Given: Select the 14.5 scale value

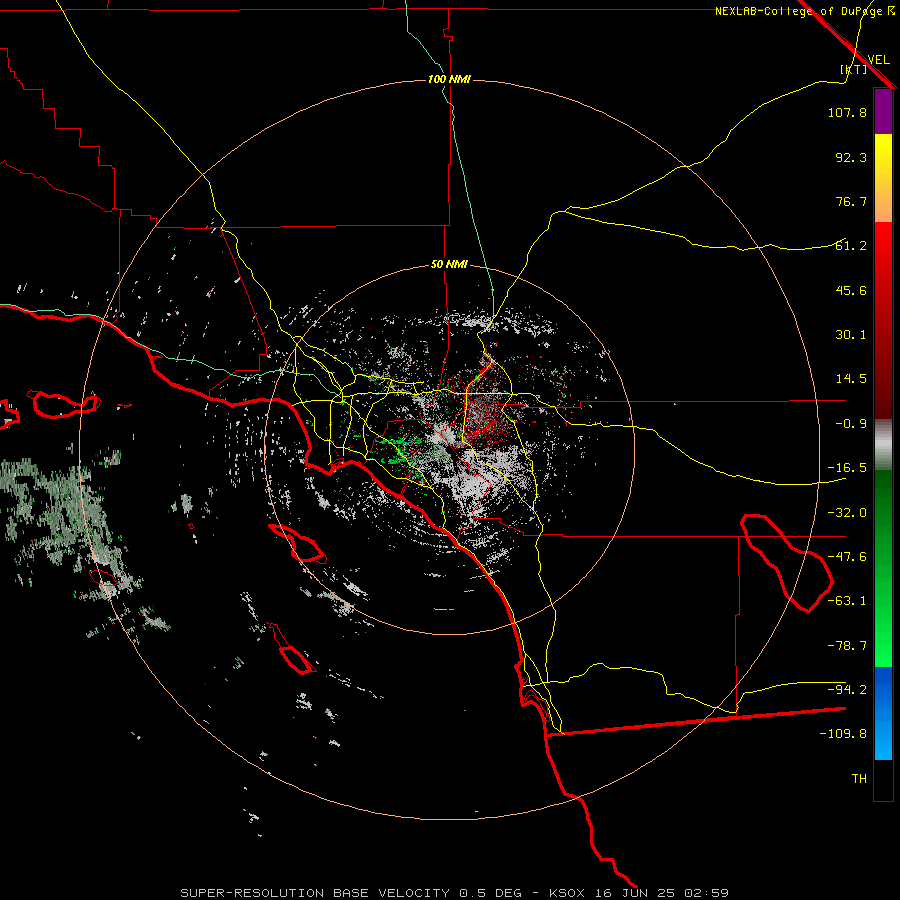Looking at the screenshot, I should [851, 379].
